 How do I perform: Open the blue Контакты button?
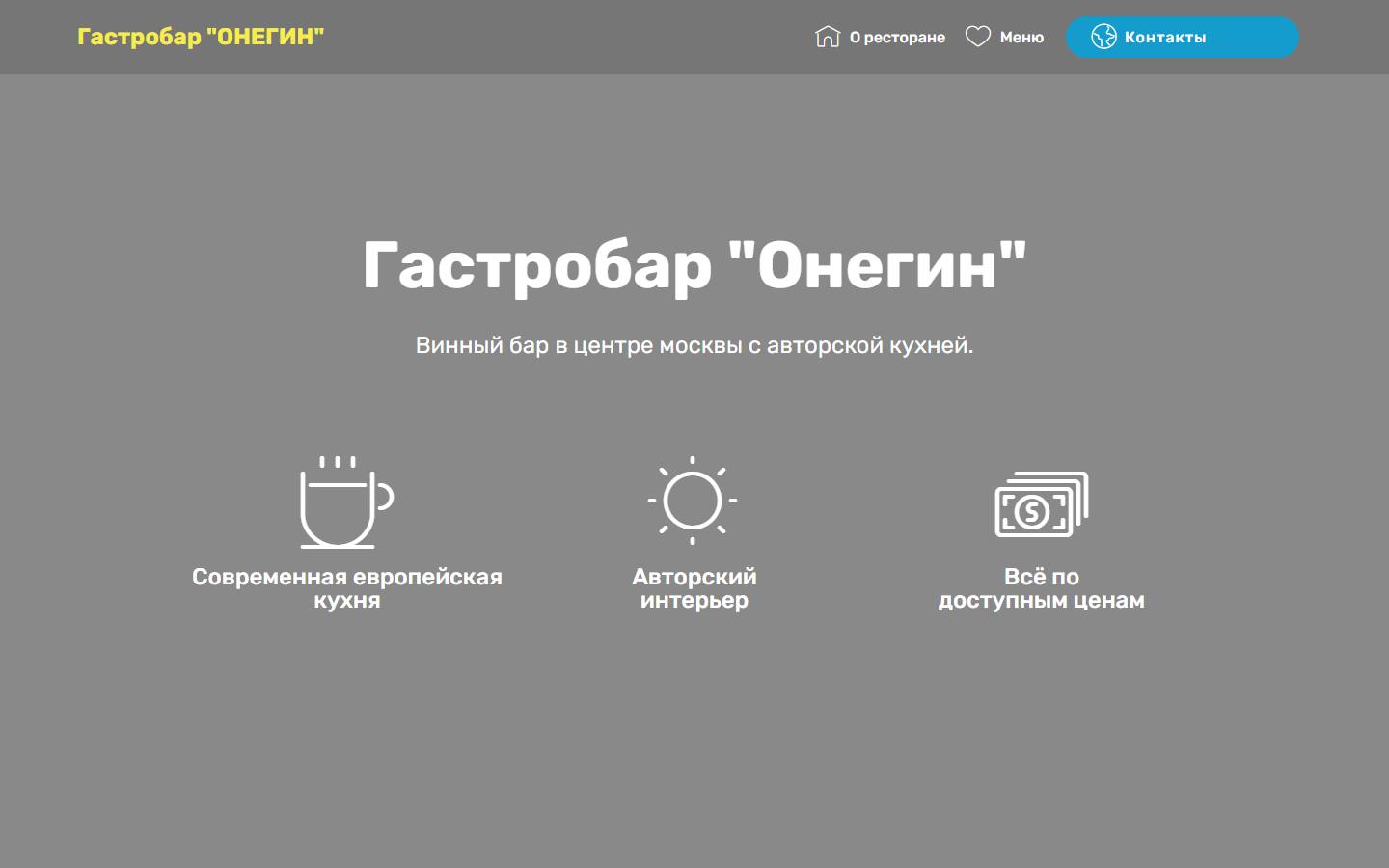pyautogui.click(x=1182, y=37)
